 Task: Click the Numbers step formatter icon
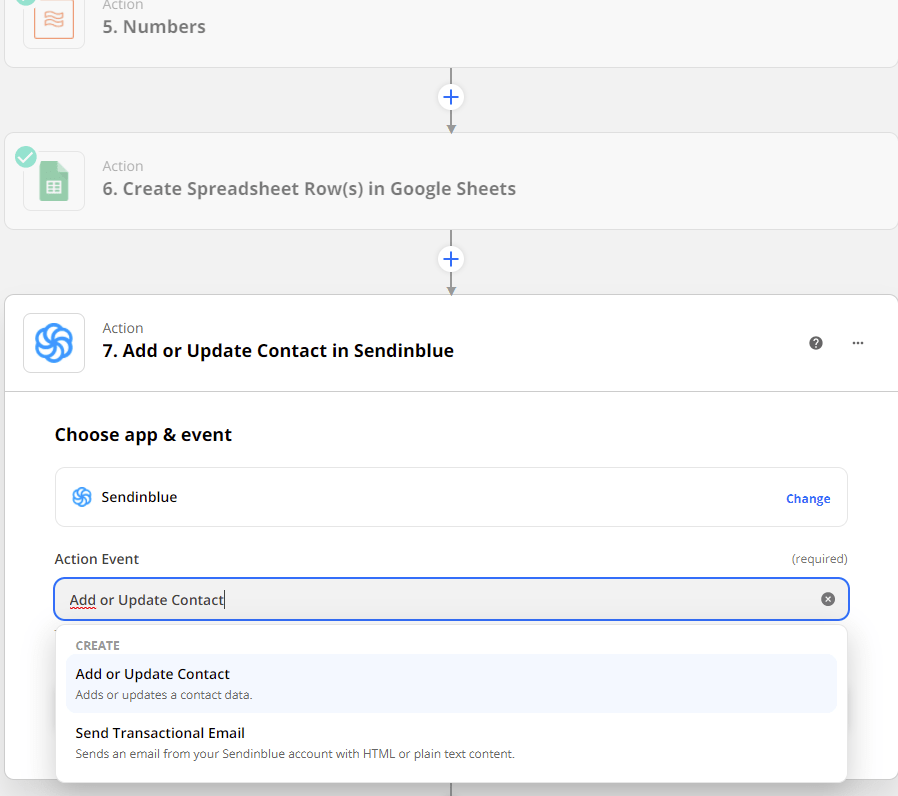click(54, 19)
